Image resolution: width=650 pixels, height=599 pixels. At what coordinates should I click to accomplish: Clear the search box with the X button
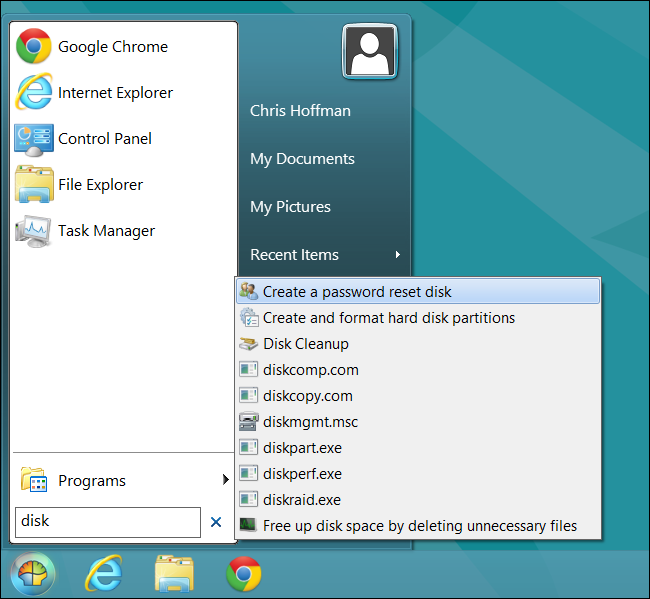click(216, 522)
